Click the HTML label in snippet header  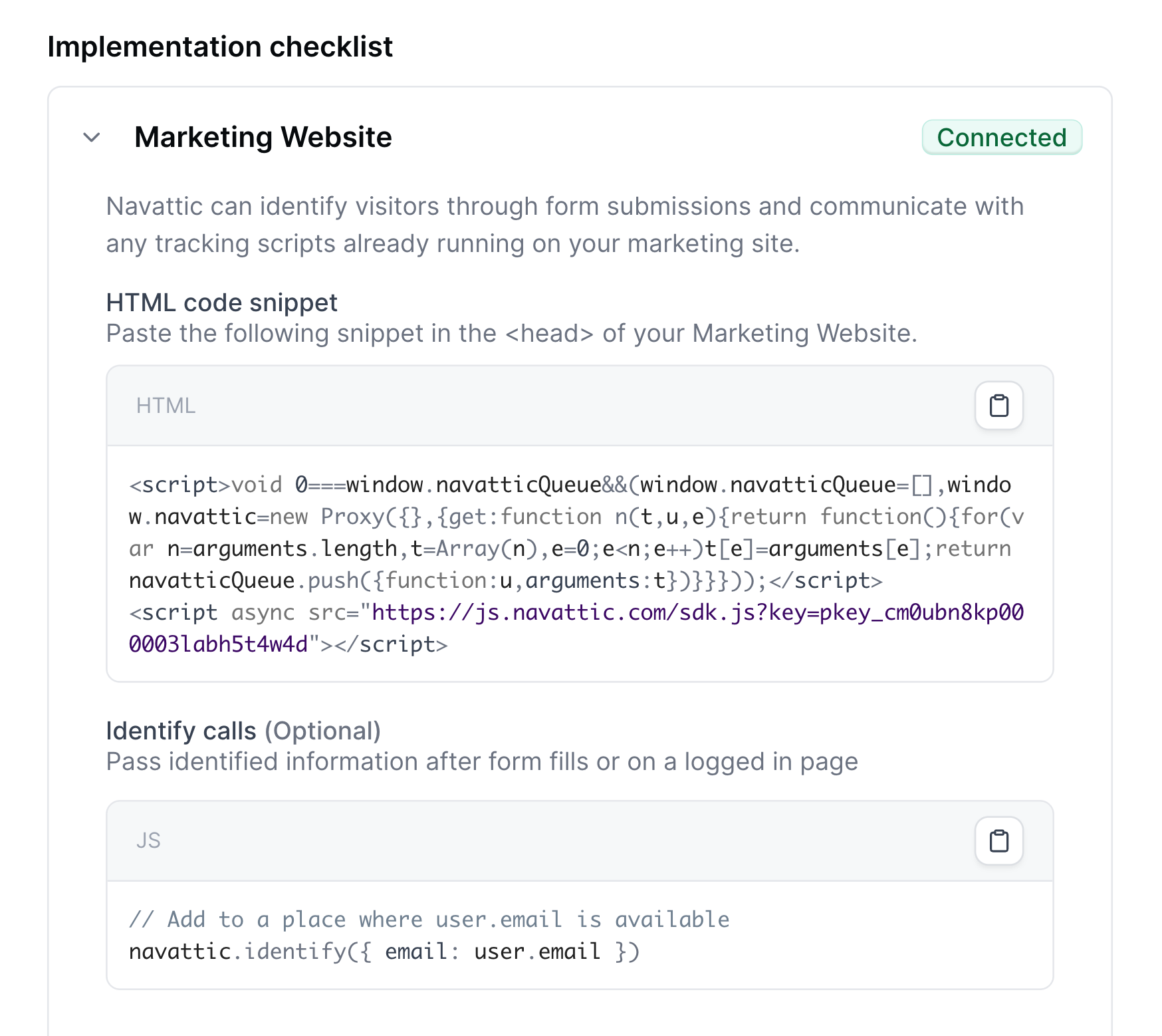point(166,406)
